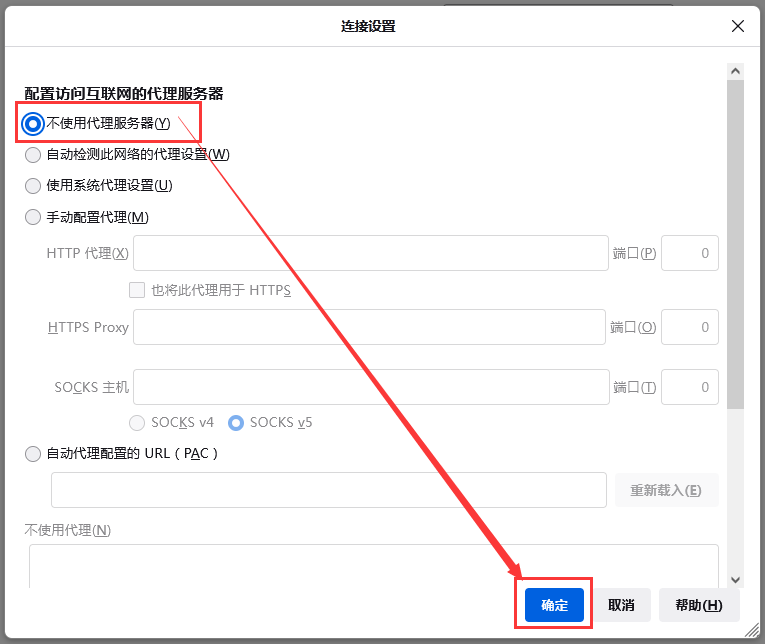Click the 重新载入(E) button
The height and width of the screenshot is (644, 765).
click(x=666, y=490)
